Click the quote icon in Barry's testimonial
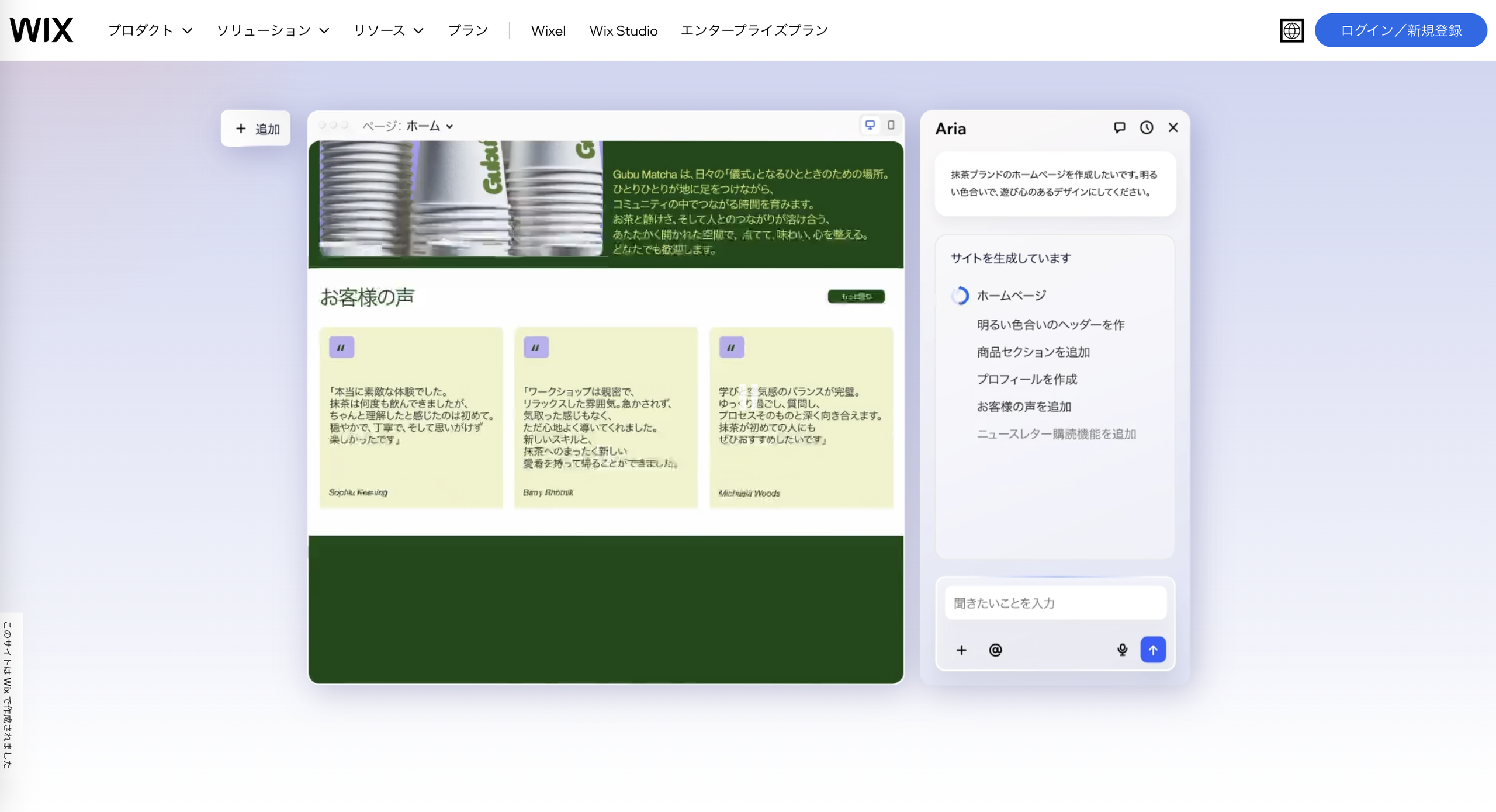This screenshot has height=812, width=1496. point(536,347)
